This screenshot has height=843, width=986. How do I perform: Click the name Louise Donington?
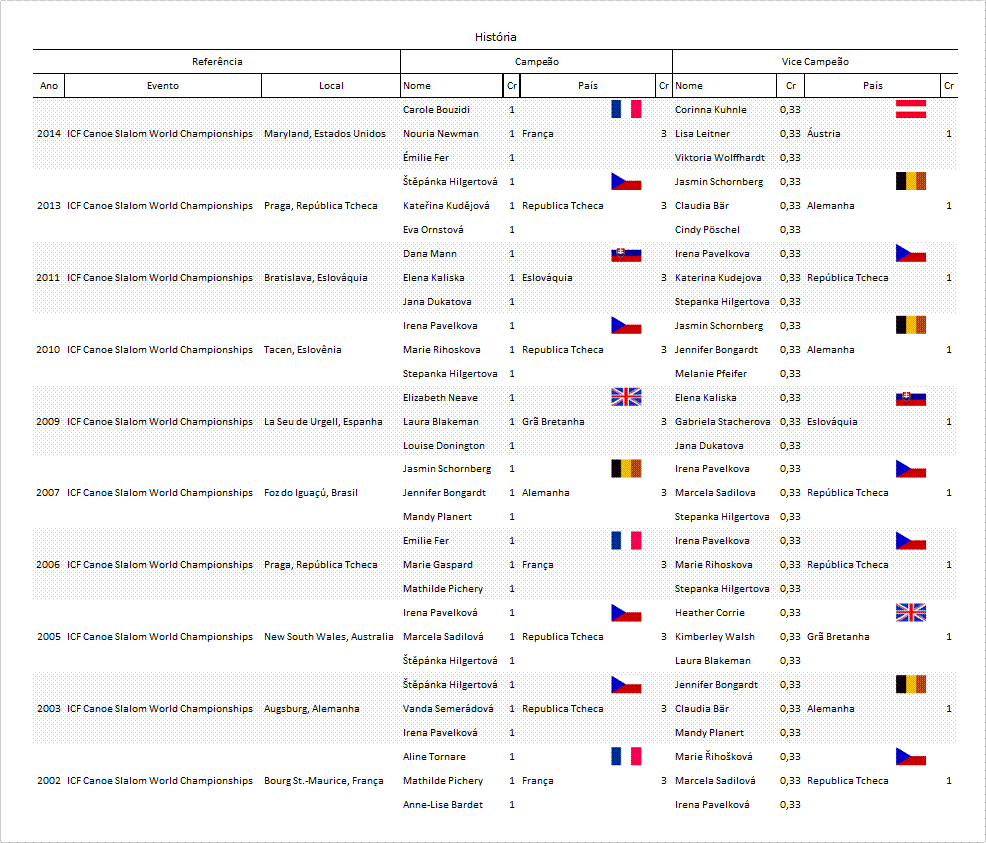[443, 445]
